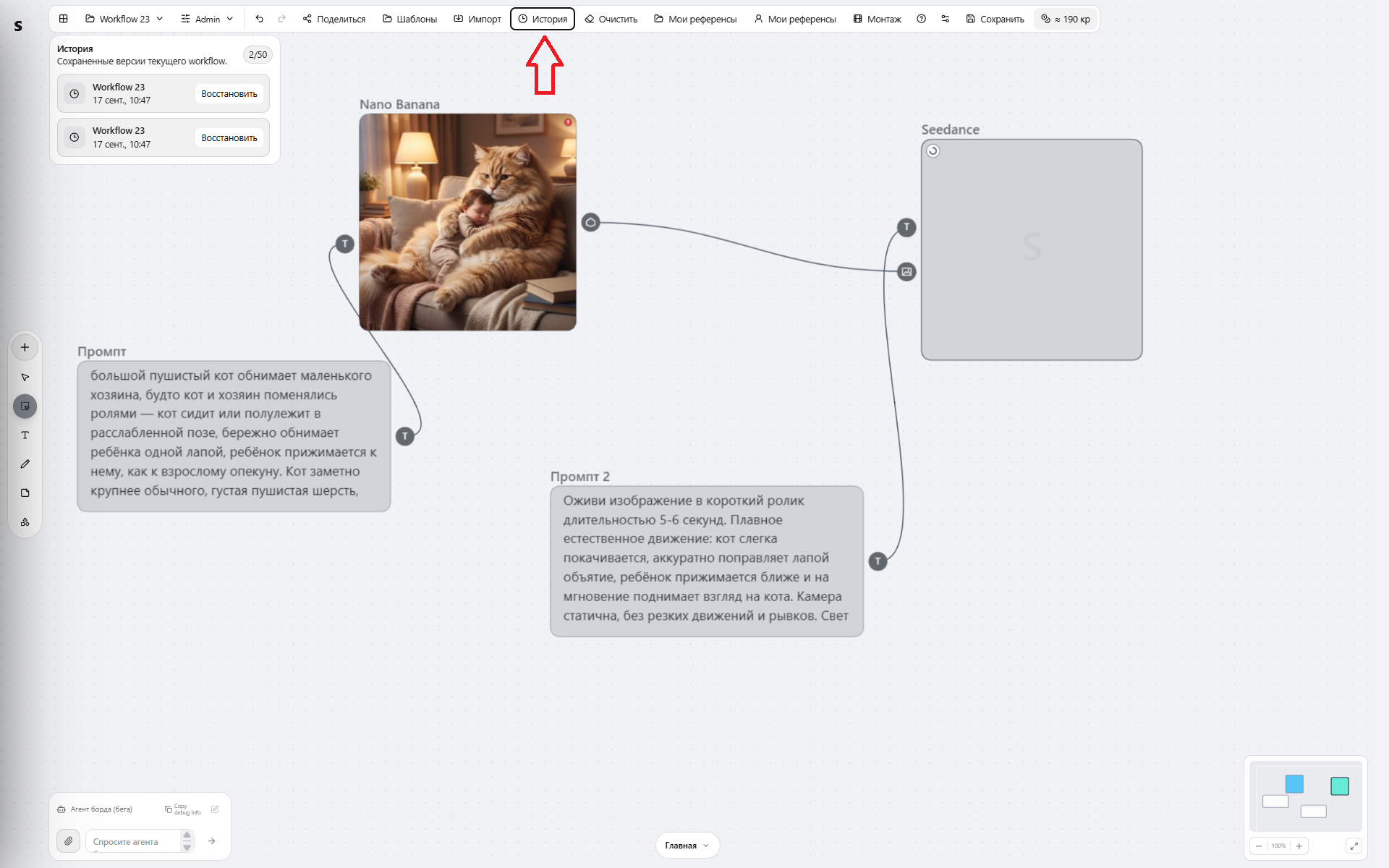Select the pointer cursor tool

pos(25,378)
